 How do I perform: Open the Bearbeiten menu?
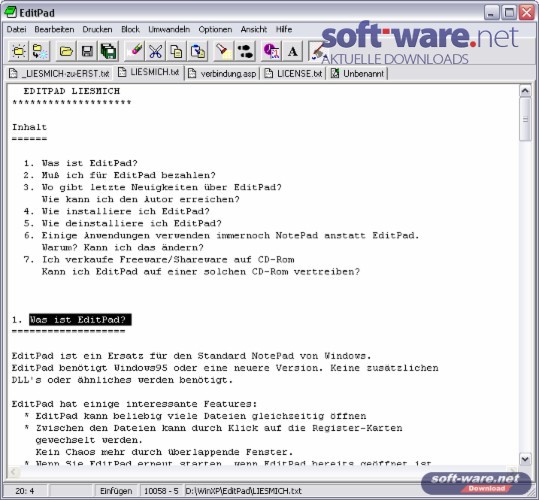coord(54,30)
